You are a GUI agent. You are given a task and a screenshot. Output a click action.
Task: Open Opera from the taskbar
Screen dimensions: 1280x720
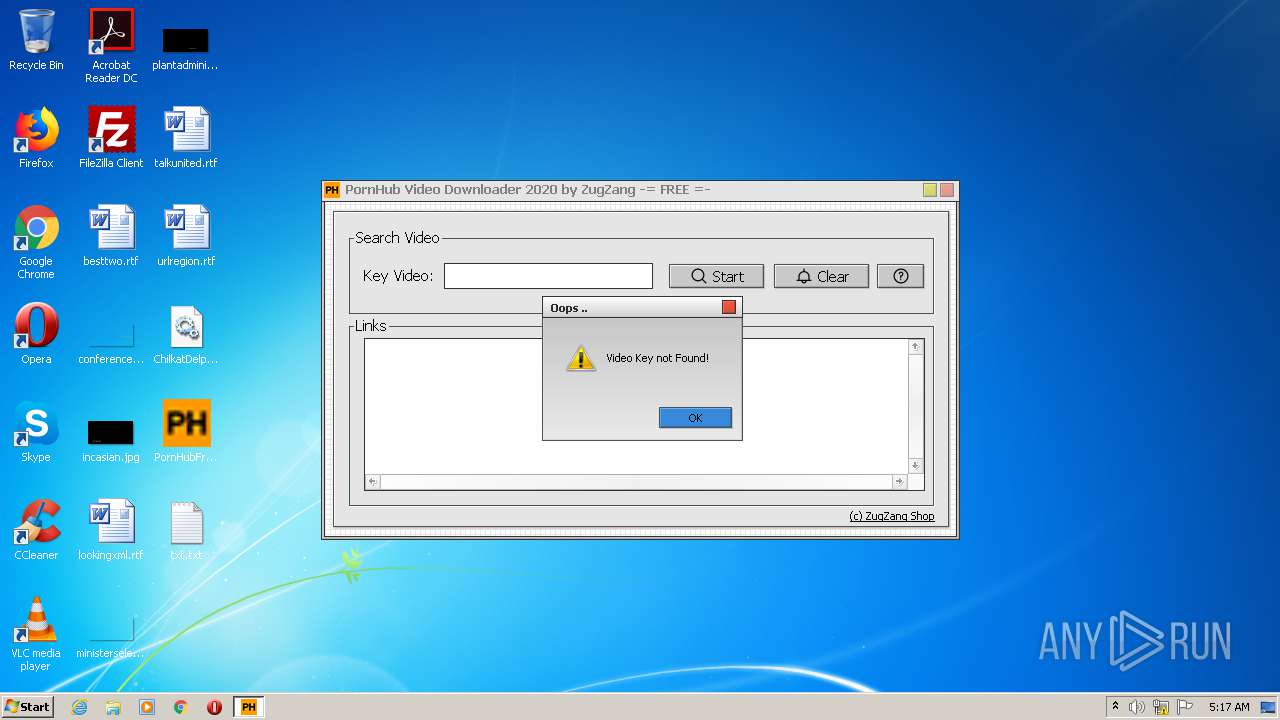214,707
